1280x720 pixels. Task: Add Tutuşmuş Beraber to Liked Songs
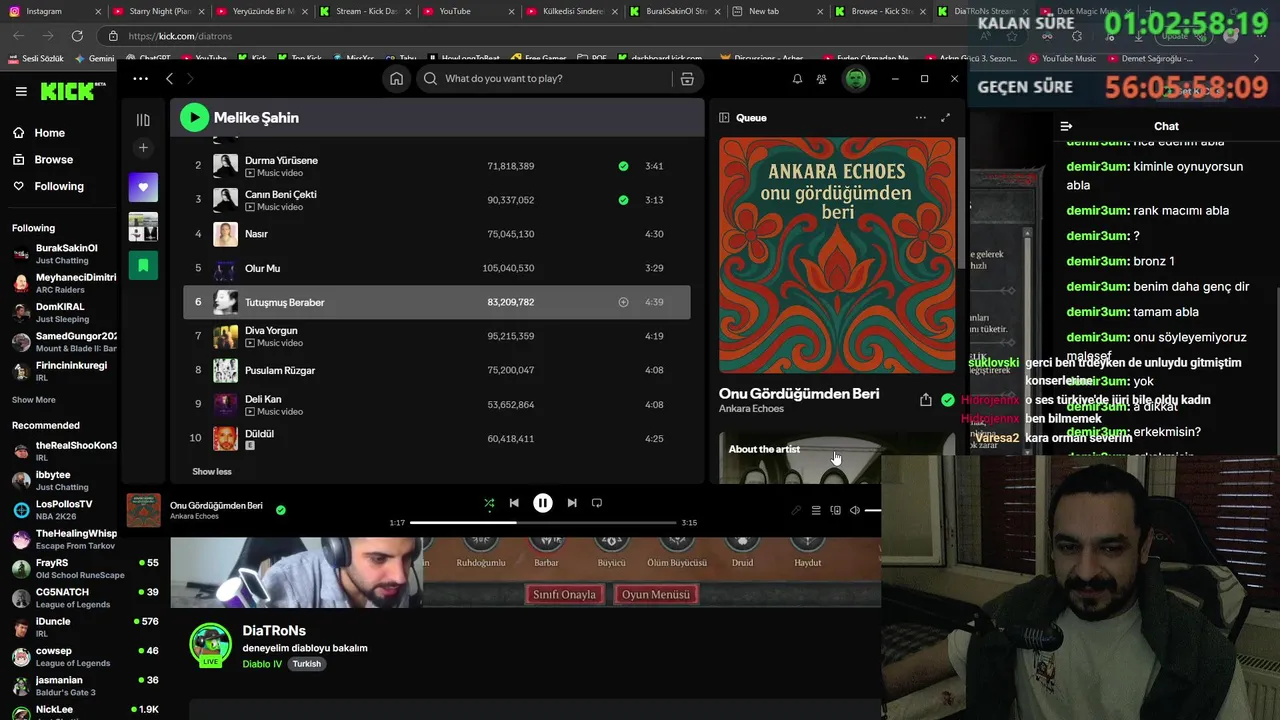623,302
